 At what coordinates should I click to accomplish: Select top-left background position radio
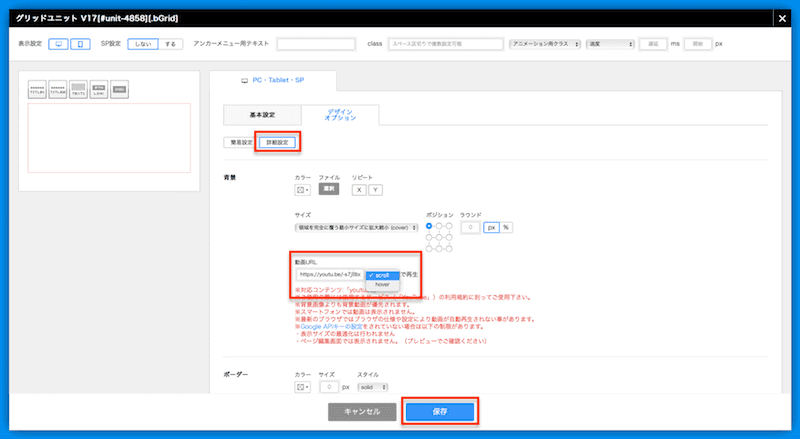[430, 226]
